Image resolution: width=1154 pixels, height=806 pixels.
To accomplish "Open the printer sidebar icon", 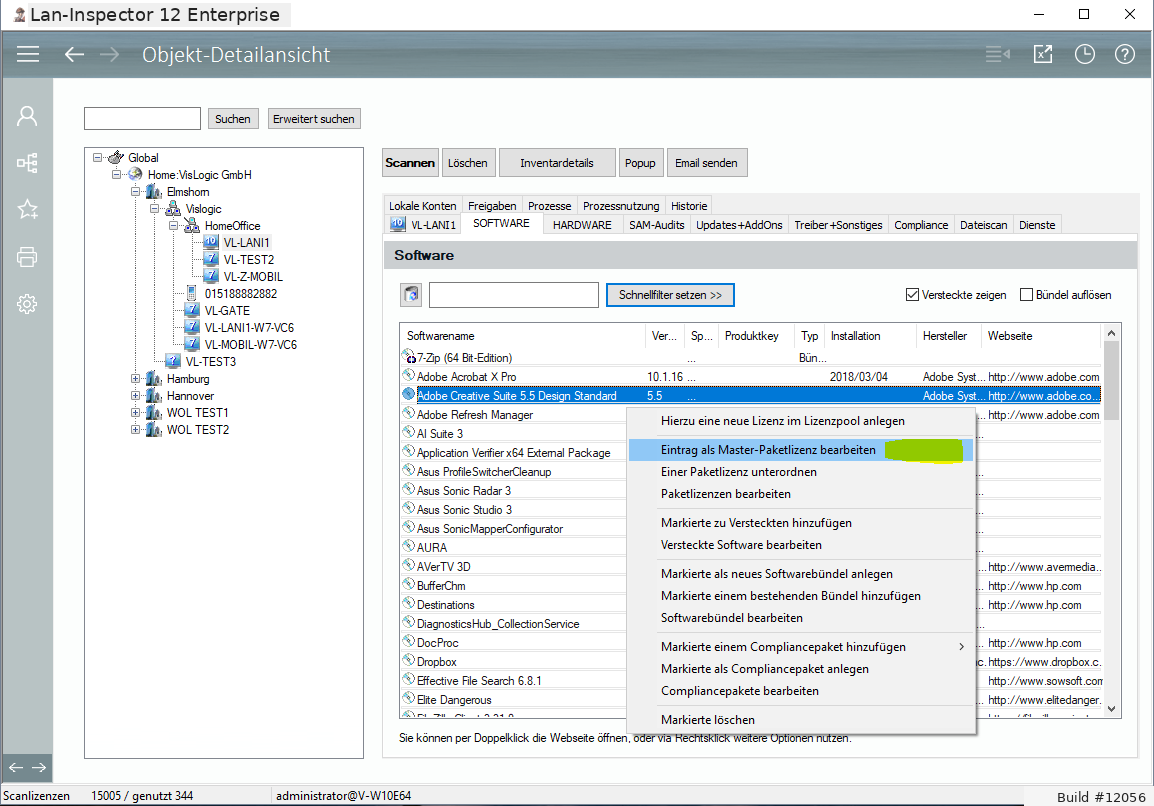I will point(27,257).
